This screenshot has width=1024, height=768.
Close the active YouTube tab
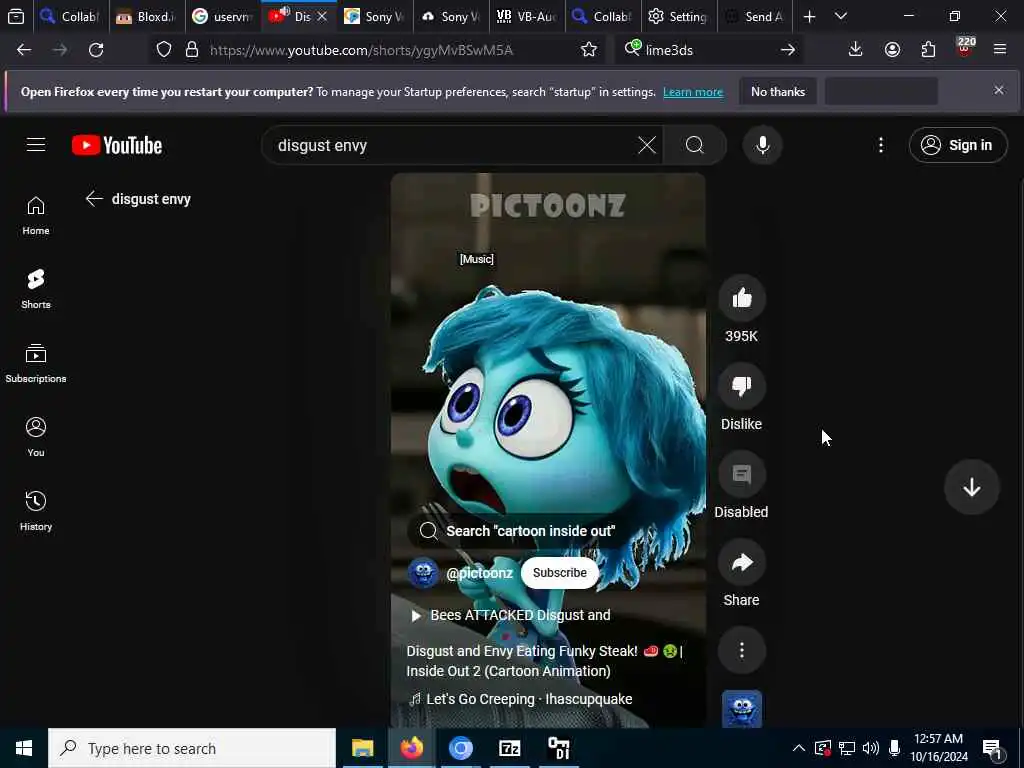click(x=322, y=17)
